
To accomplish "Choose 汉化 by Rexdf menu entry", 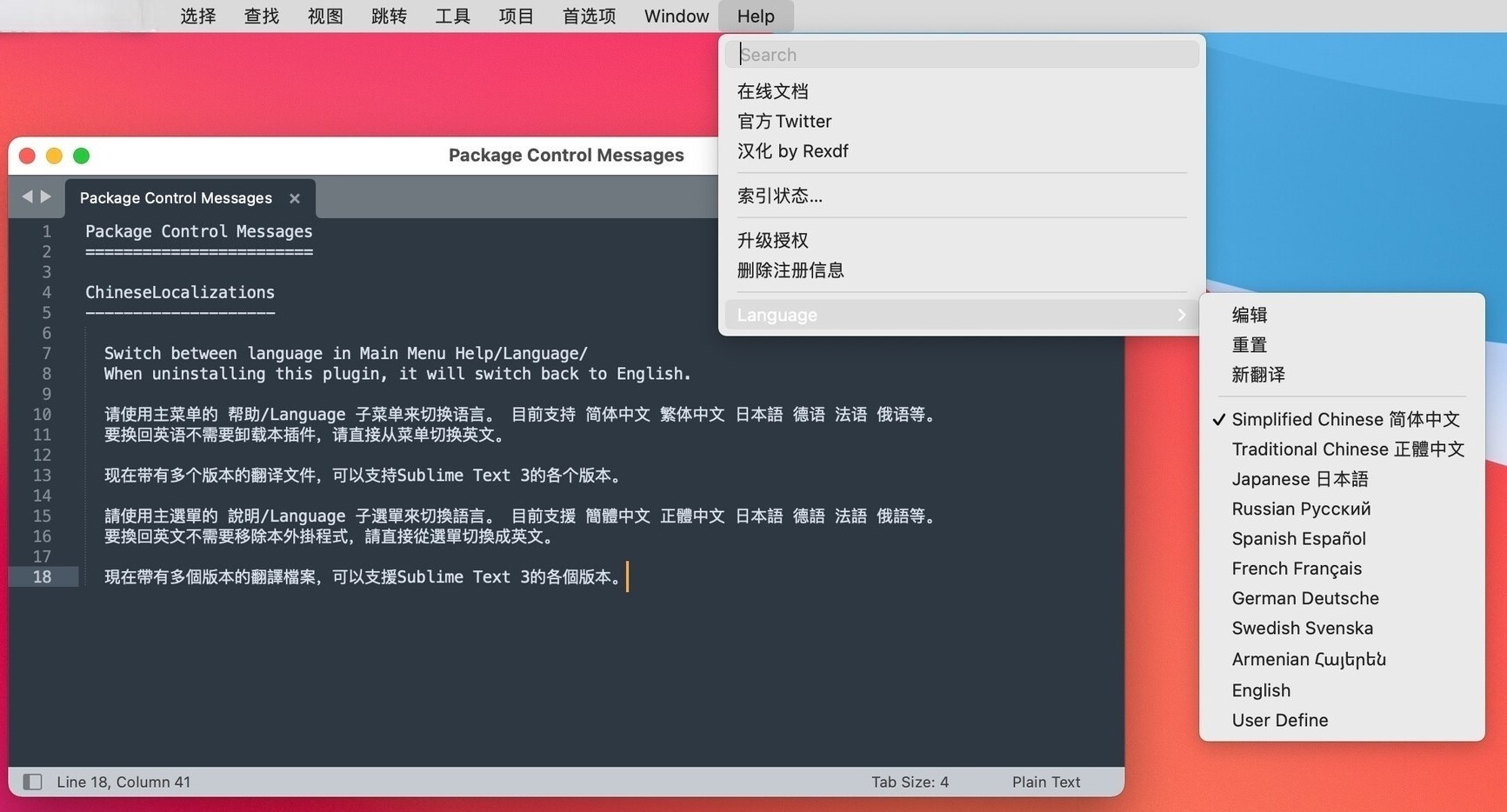I will tap(962, 150).
